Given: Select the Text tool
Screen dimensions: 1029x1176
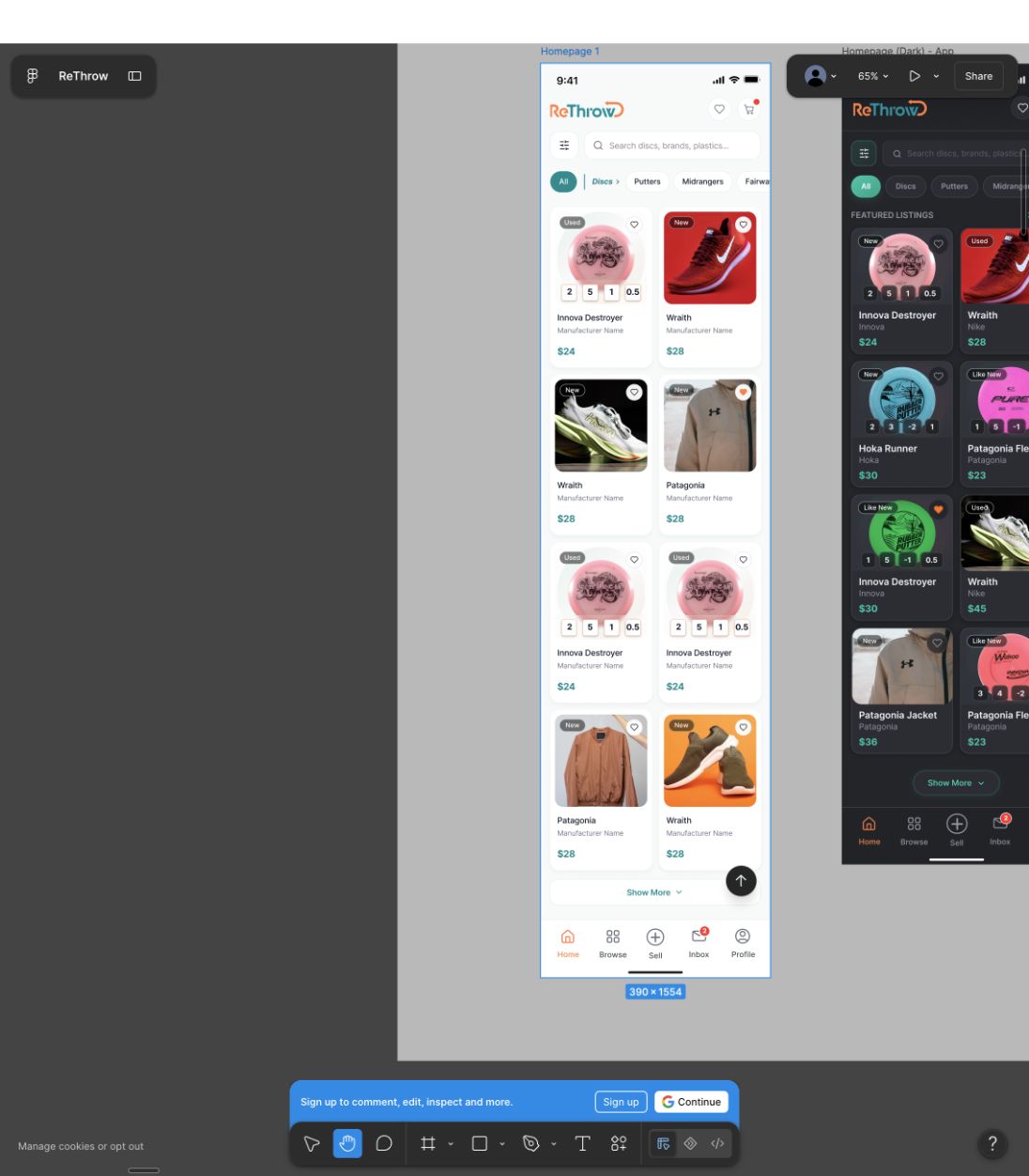Looking at the screenshot, I should [x=582, y=1143].
